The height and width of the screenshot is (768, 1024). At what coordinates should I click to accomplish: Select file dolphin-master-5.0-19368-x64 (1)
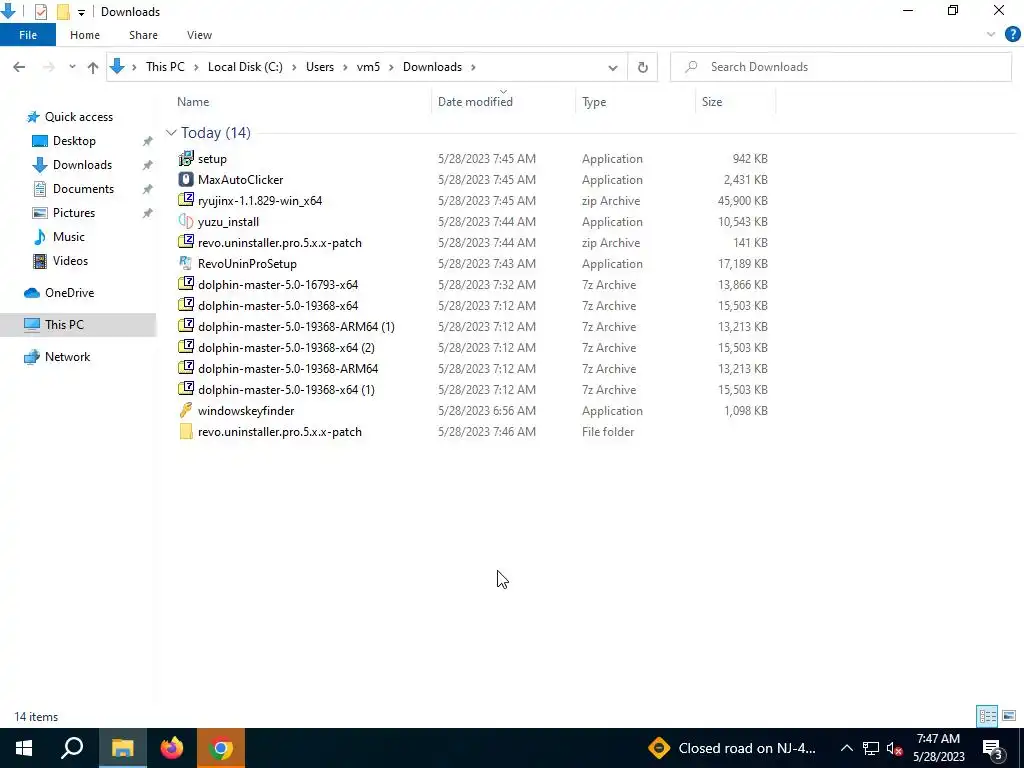point(286,389)
